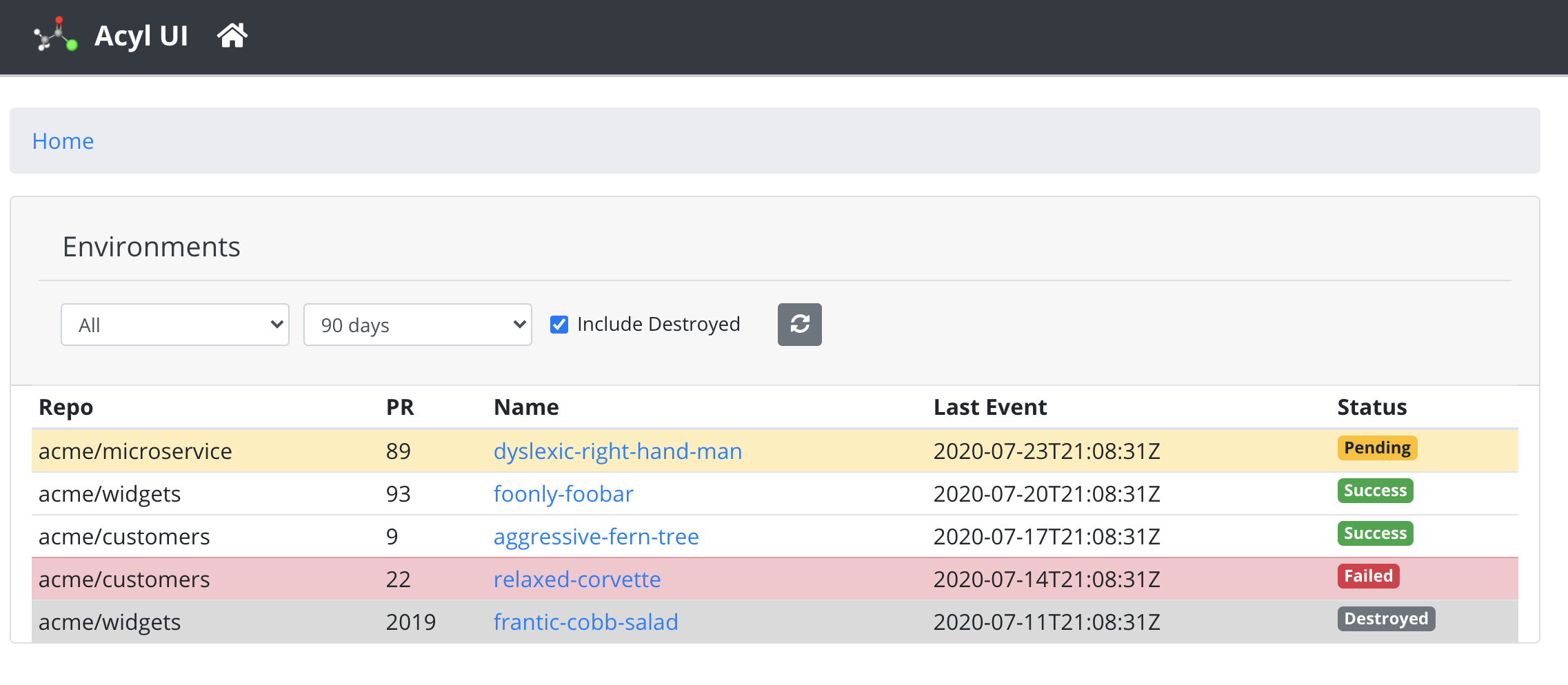Click the Home breadcrumb link
Screen dimensions: 1568x685
click(x=63, y=141)
